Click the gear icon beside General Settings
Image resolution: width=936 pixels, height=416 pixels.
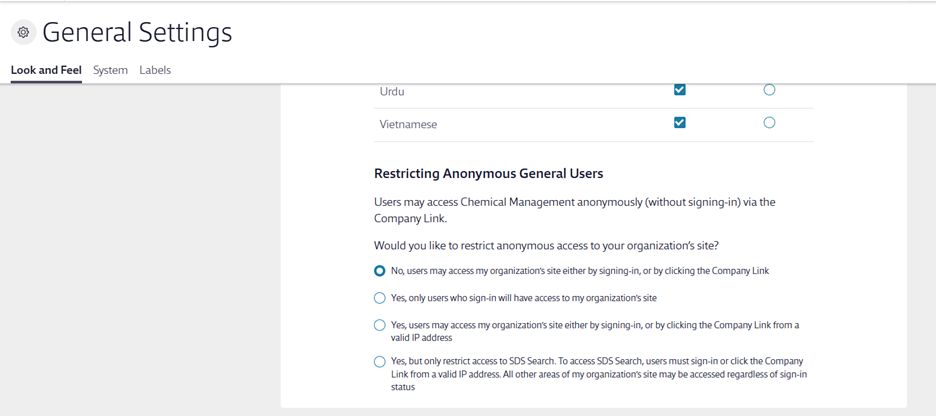coord(23,32)
